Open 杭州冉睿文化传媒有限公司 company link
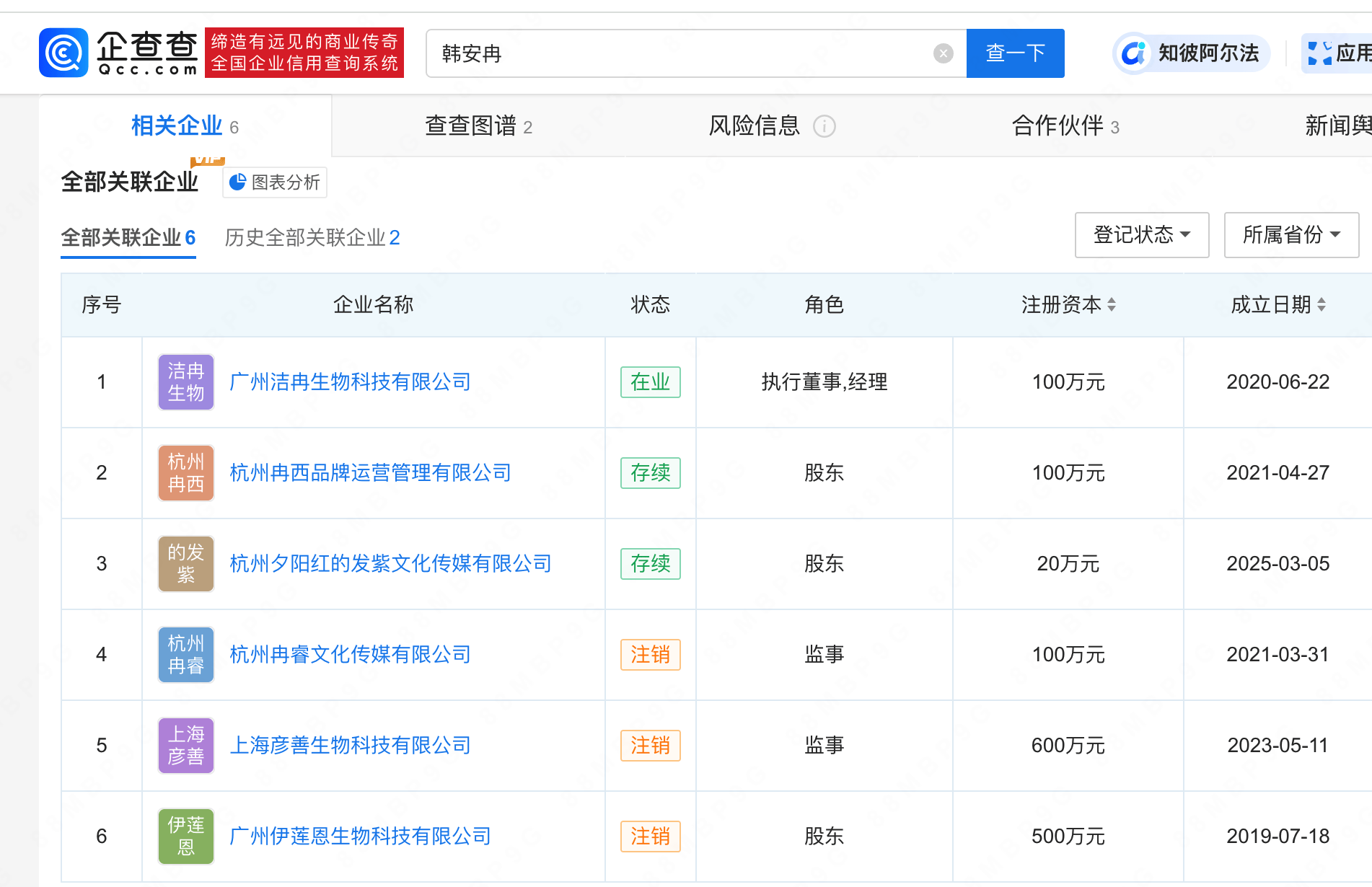Viewport: 1372px width, 887px height. point(350,655)
